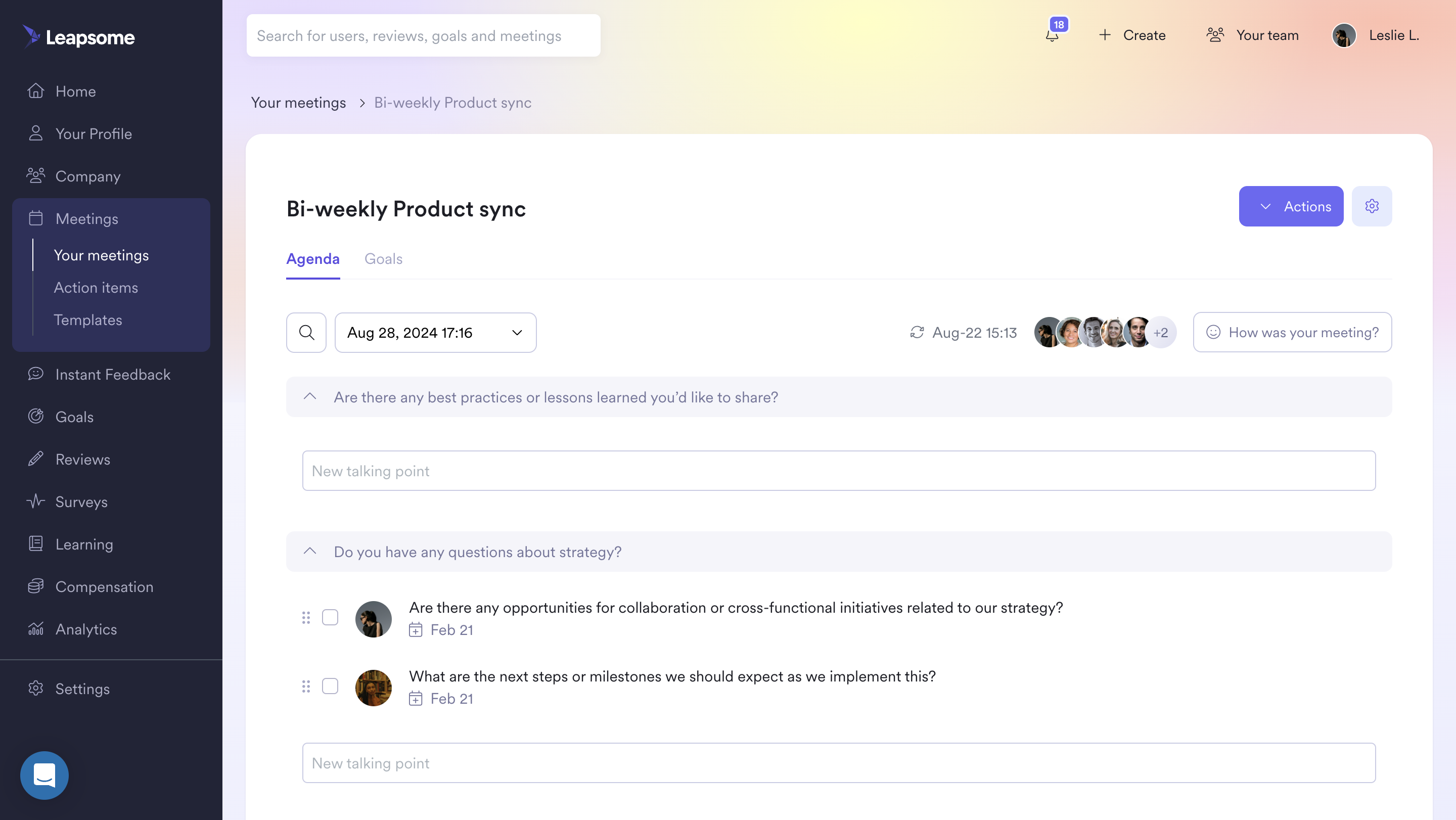
Task: Click the Analytics chart icon
Action: [35, 628]
